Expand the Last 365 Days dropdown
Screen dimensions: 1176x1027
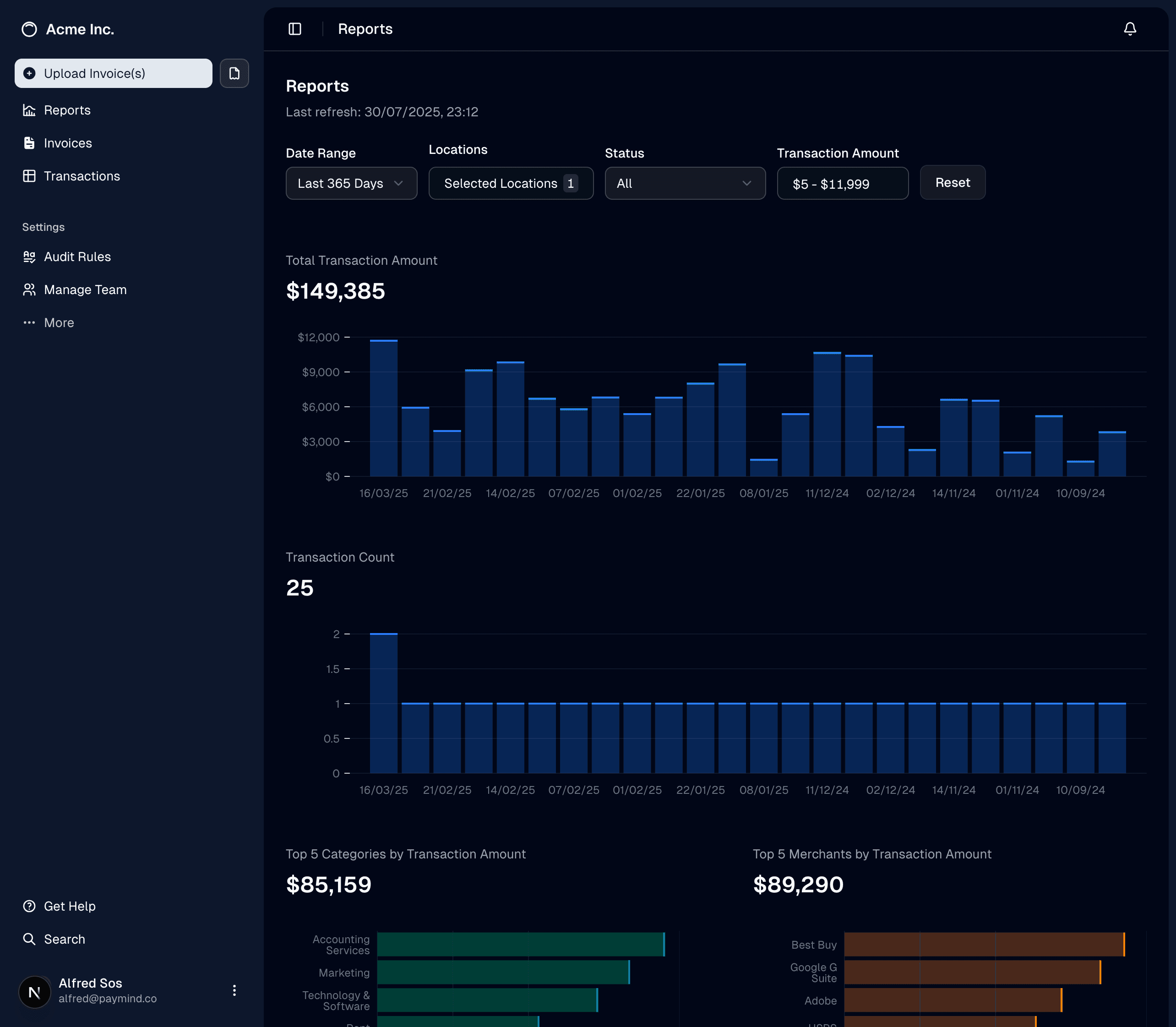pyautogui.click(x=351, y=183)
